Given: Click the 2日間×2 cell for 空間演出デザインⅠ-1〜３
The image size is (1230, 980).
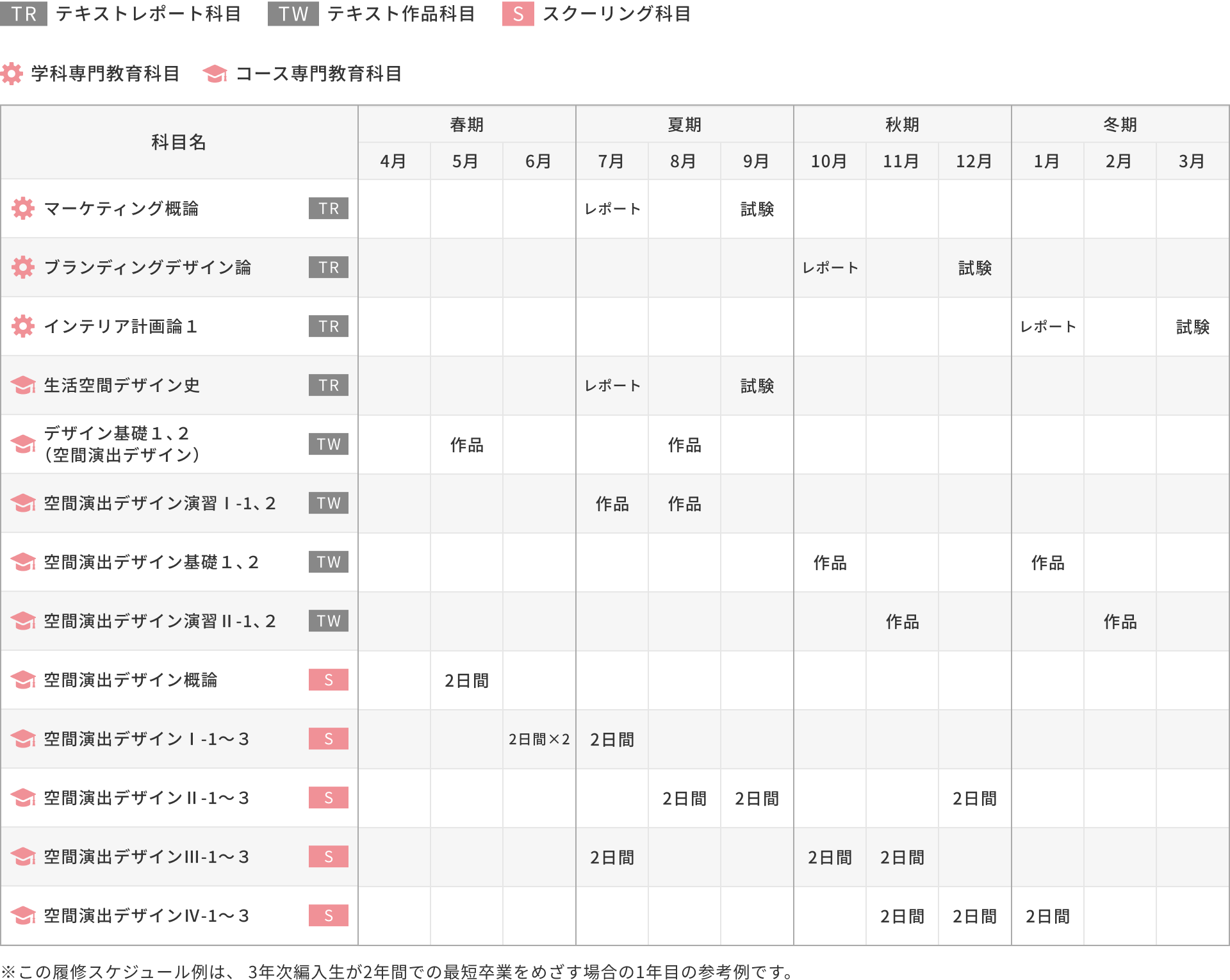Looking at the screenshot, I should (539, 739).
